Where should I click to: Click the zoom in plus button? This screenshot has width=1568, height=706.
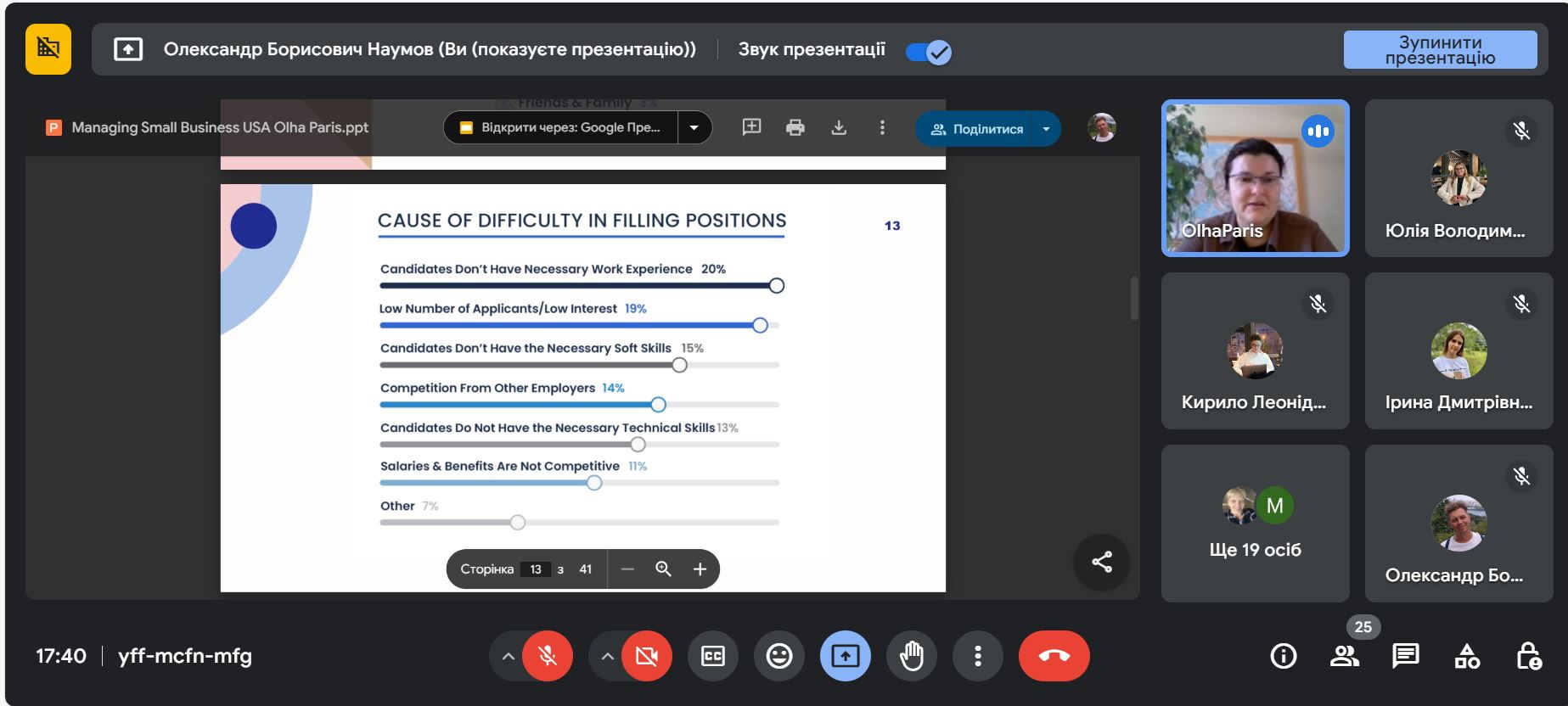coord(700,569)
